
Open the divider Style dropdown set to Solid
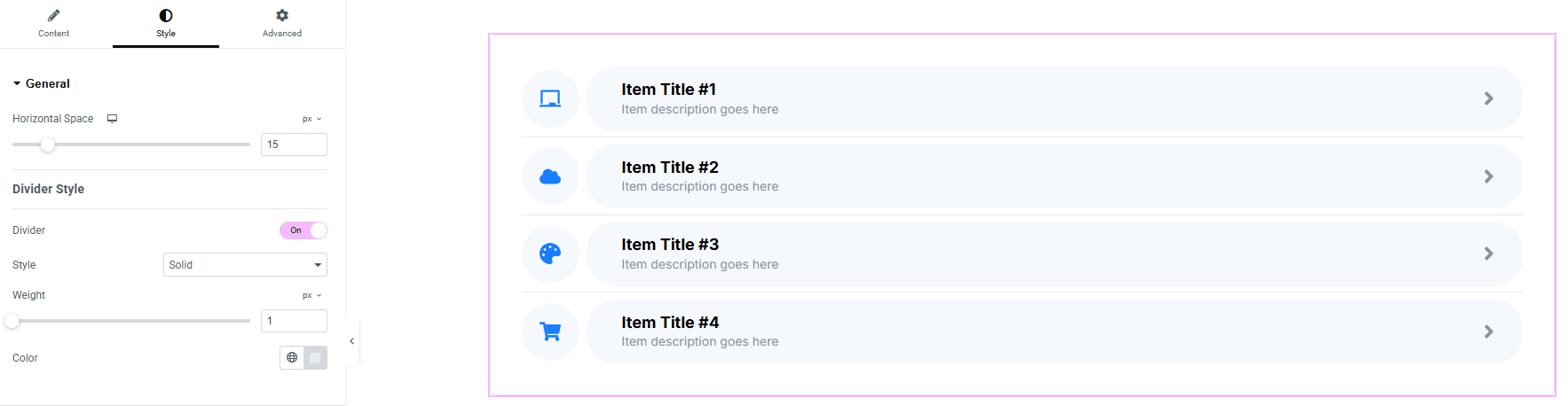(245, 265)
